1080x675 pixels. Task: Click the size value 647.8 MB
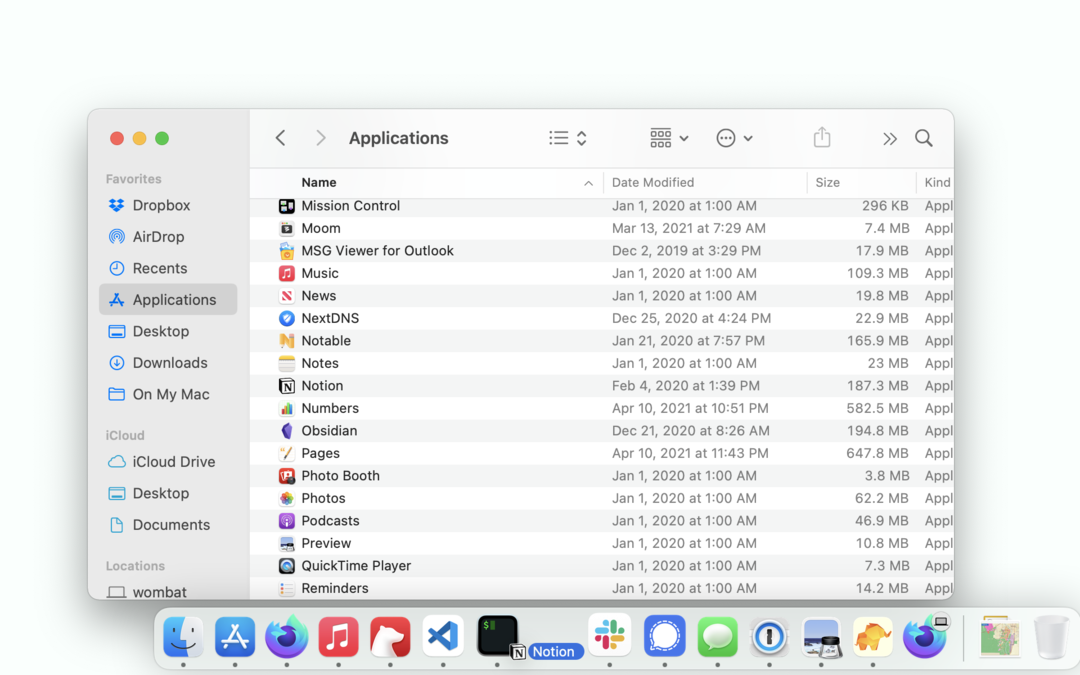(878, 453)
